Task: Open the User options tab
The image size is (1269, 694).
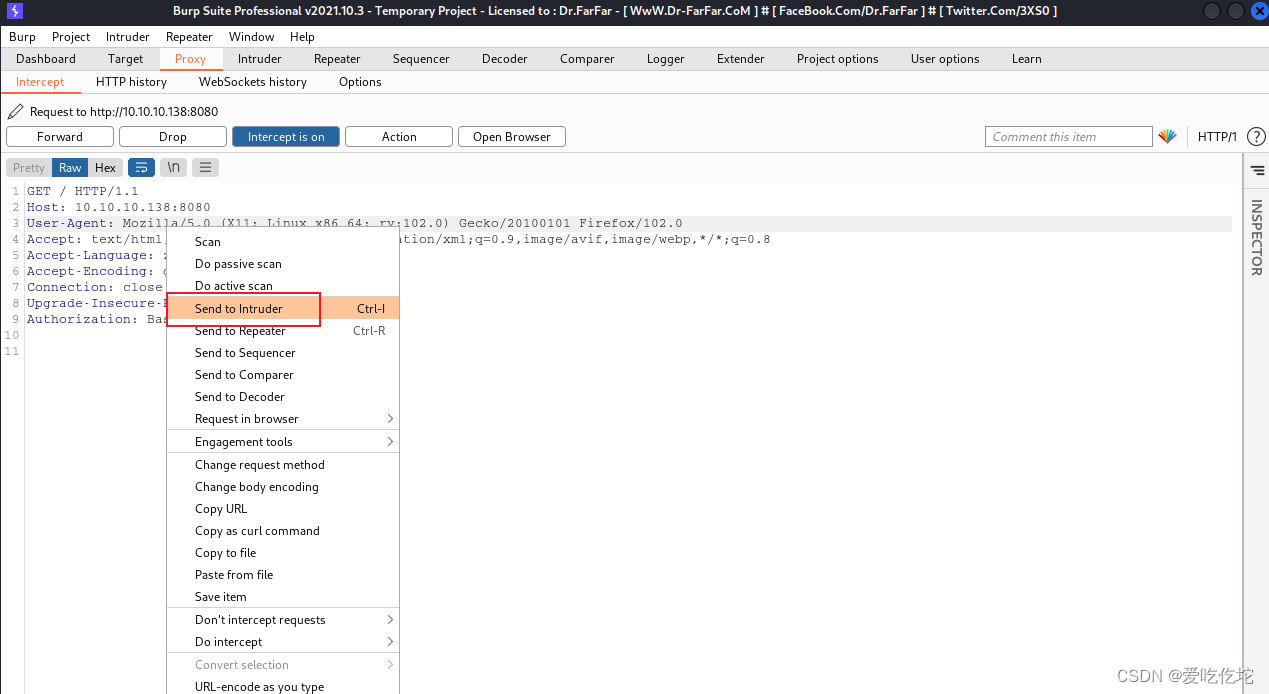Action: tap(945, 59)
